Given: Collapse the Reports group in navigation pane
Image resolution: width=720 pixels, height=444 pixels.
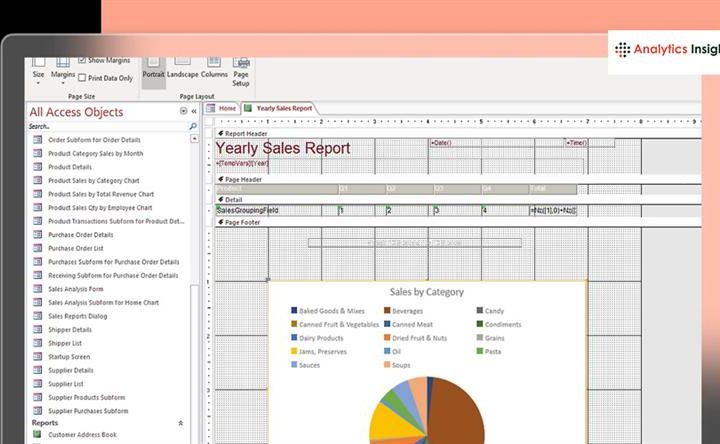Looking at the screenshot, I should point(181,423).
